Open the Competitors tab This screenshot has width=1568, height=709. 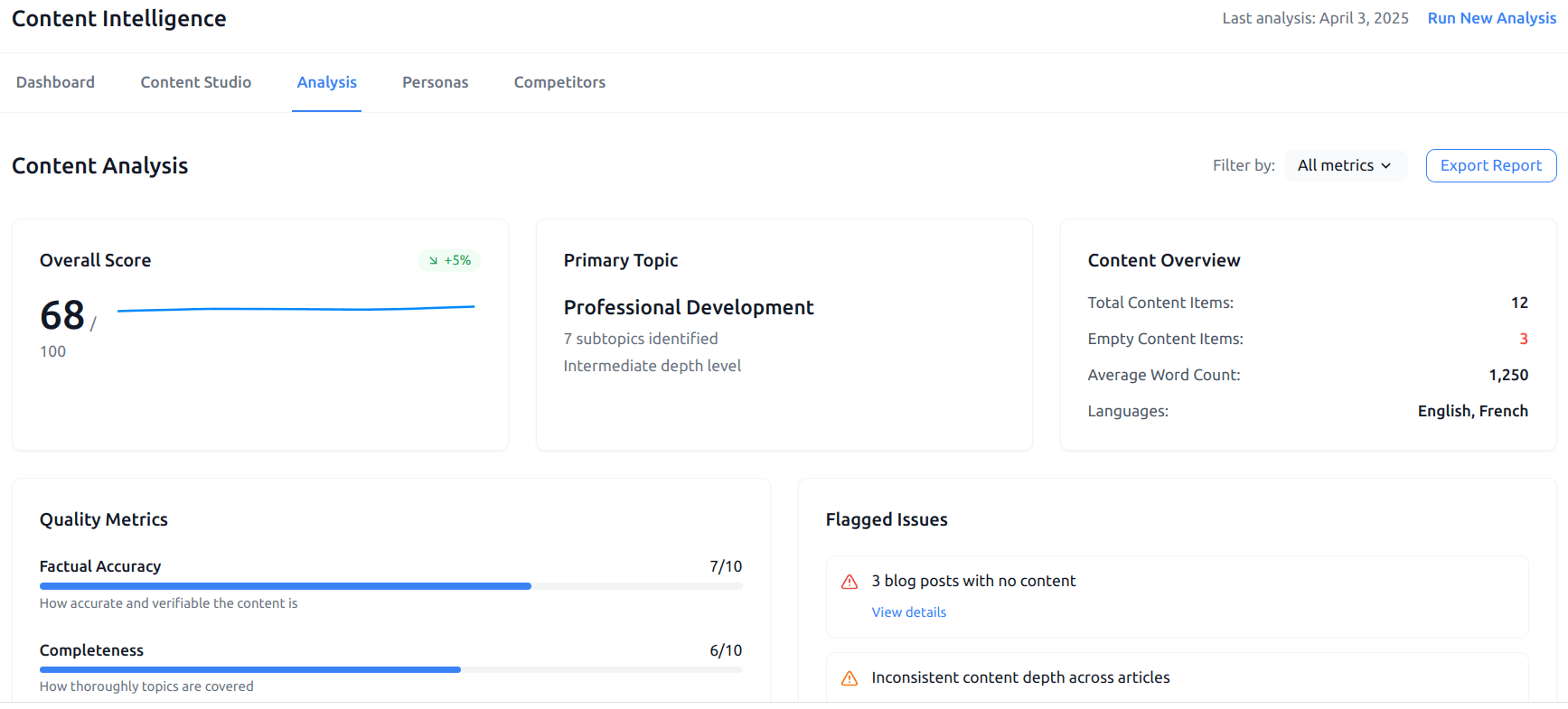tap(560, 82)
